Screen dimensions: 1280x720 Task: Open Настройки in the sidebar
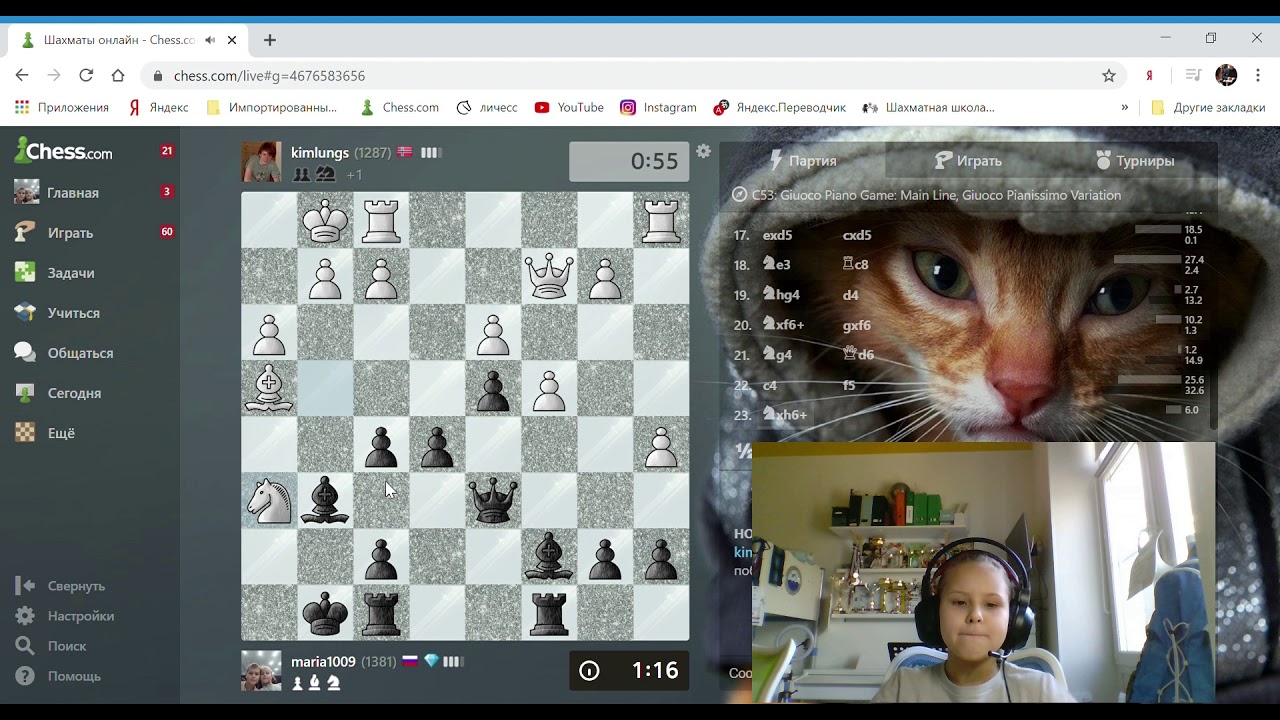tap(80, 616)
